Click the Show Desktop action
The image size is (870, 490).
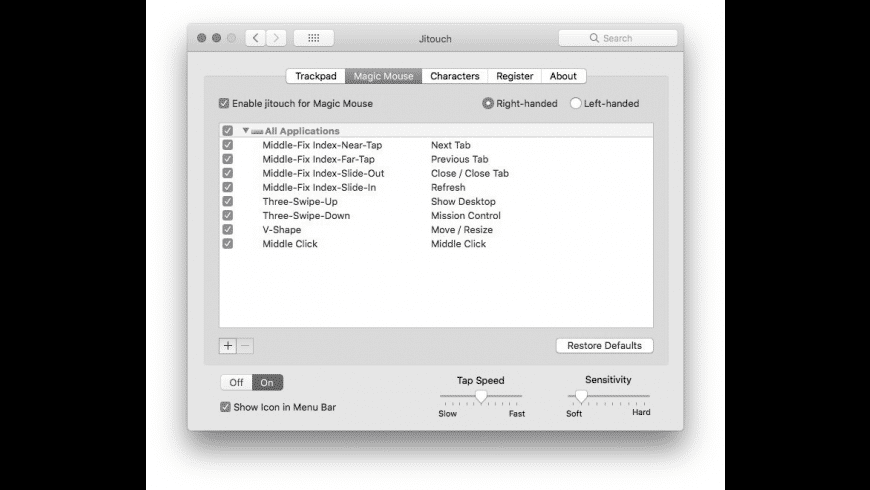[463, 201]
